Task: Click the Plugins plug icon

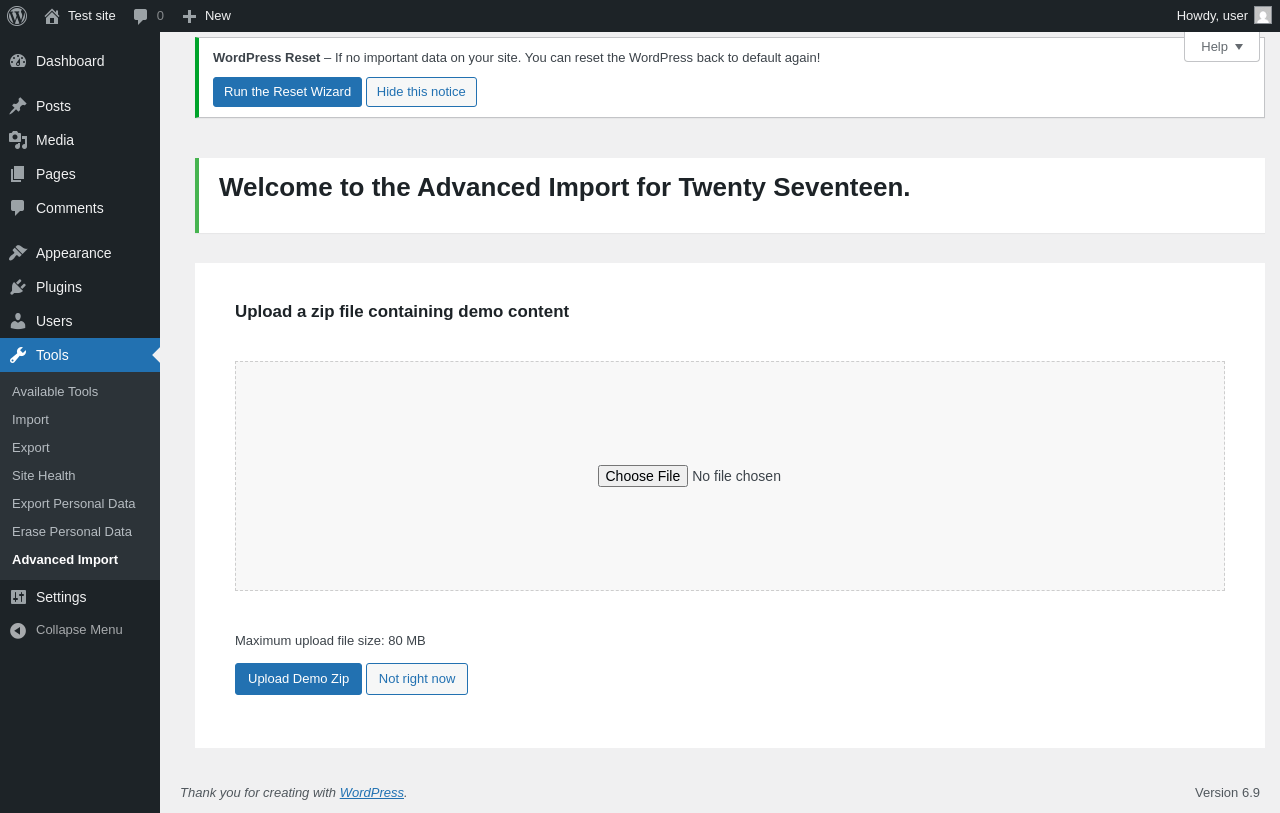Action: [18, 287]
